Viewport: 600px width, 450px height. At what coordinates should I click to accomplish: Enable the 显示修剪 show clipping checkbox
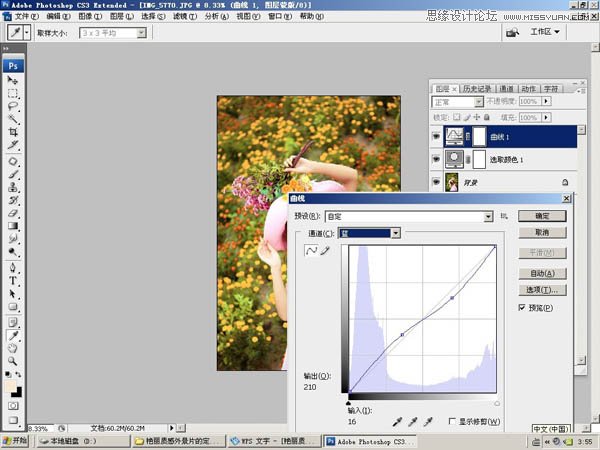point(453,422)
